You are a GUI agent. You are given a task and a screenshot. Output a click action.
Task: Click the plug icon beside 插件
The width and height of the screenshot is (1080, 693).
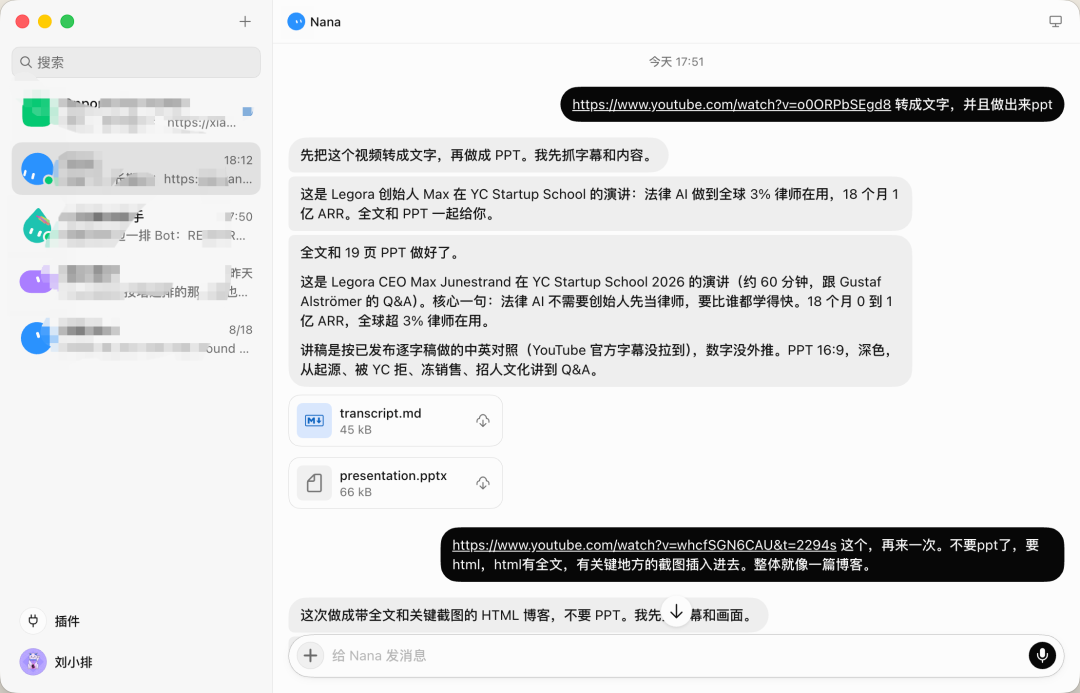click(x=33, y=621)
